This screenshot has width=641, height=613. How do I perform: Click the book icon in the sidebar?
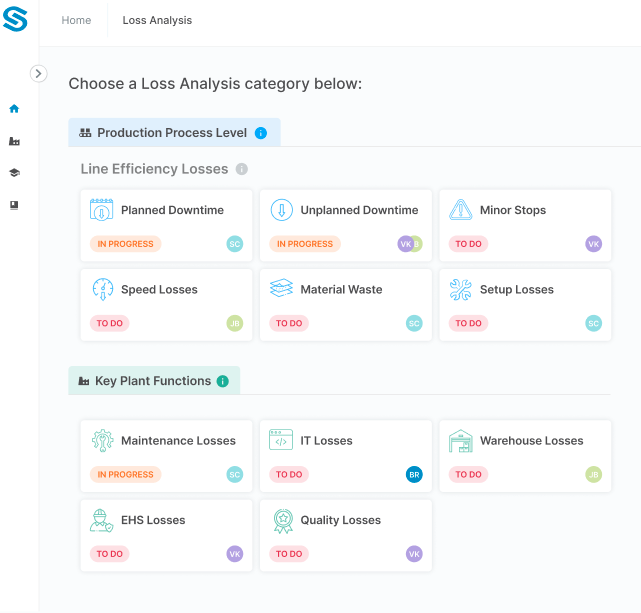14,205
